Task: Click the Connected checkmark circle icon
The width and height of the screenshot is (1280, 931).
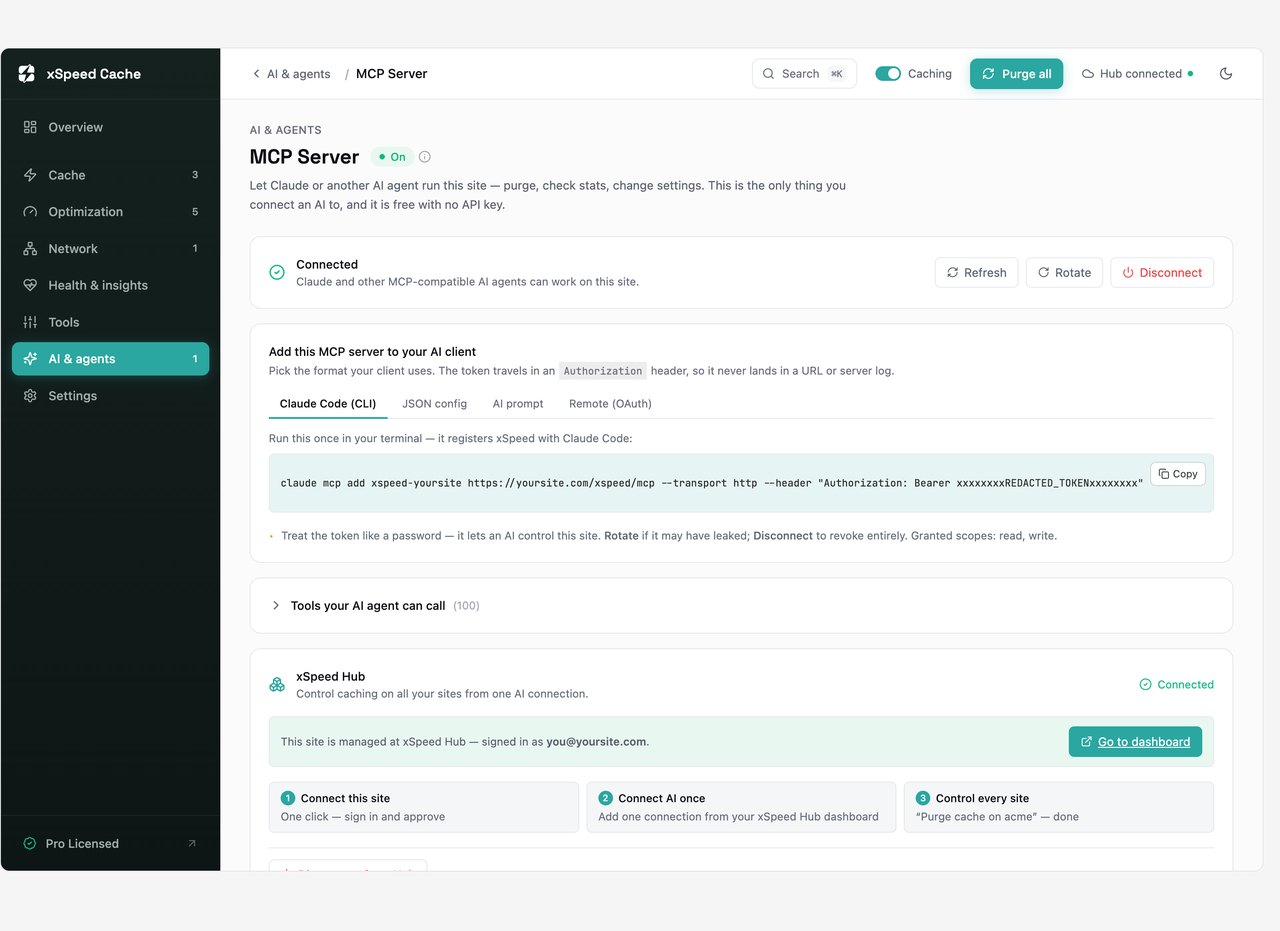Action: pos(277,272)
